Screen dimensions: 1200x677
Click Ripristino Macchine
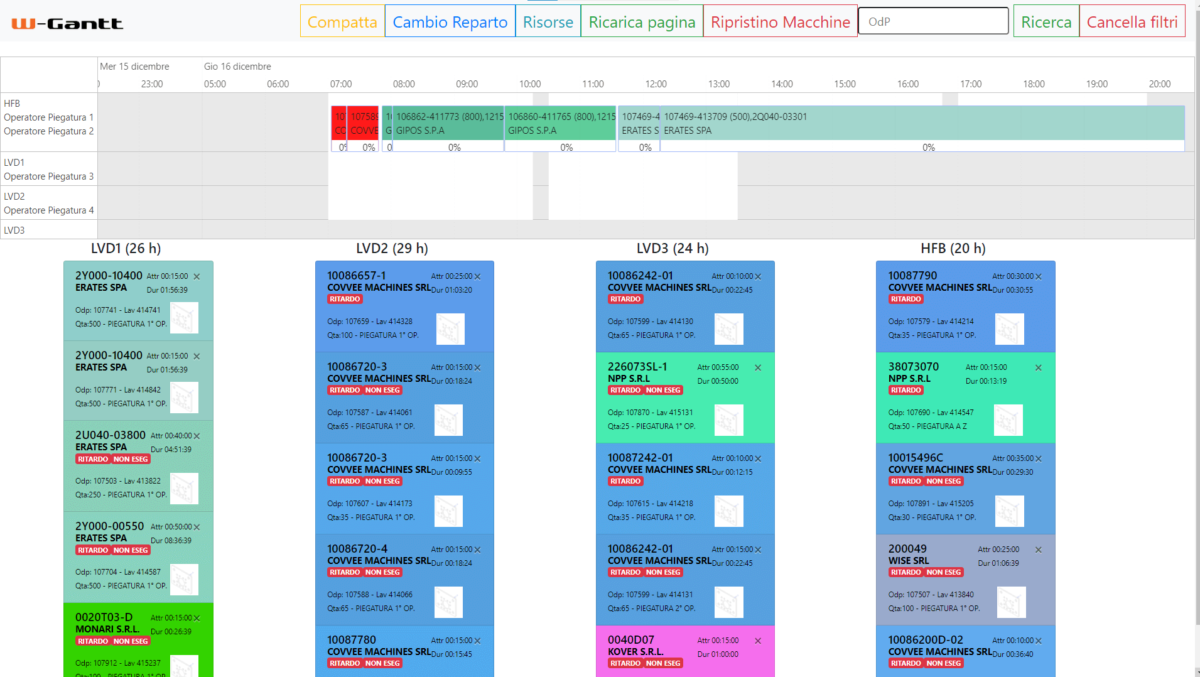782,20
